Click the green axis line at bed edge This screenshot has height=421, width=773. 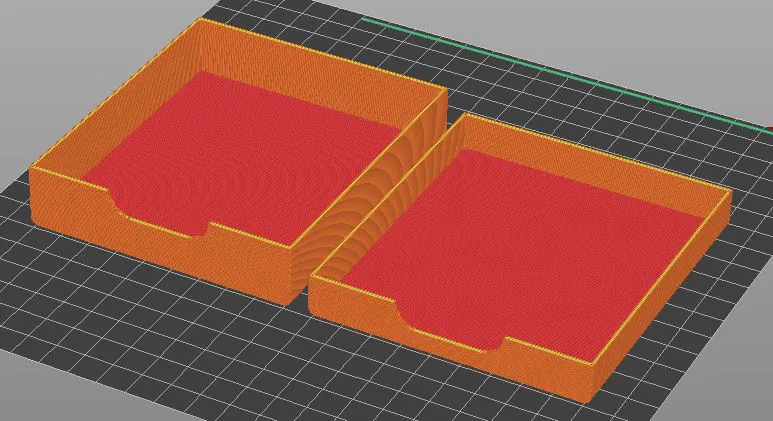(567, 75)
